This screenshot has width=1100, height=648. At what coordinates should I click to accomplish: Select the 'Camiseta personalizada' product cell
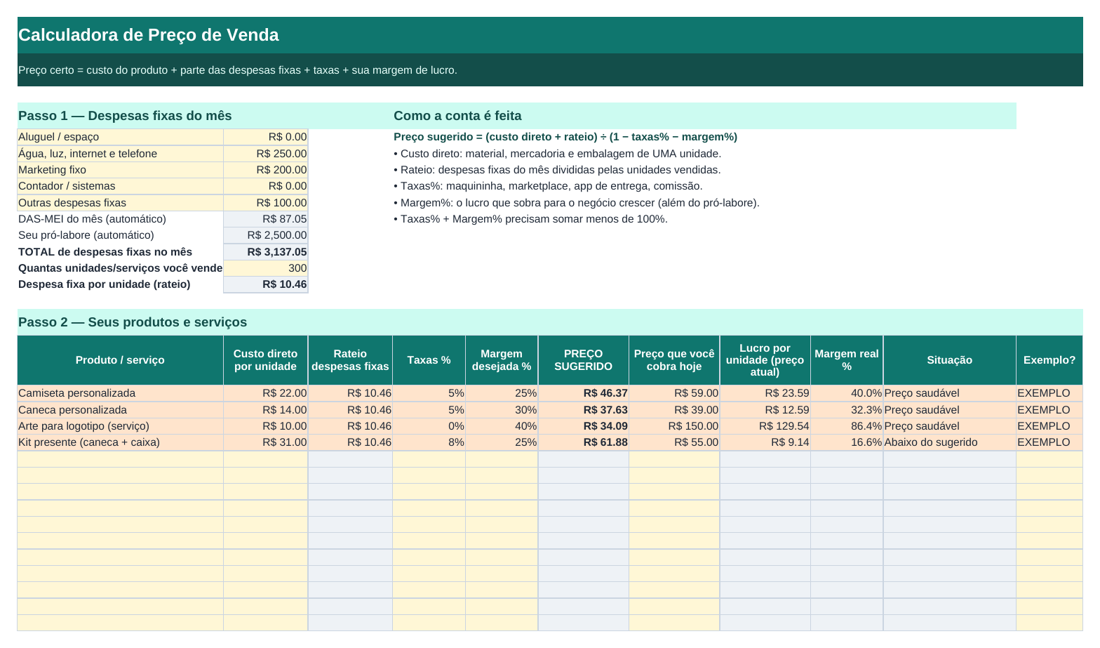(120, 393)
